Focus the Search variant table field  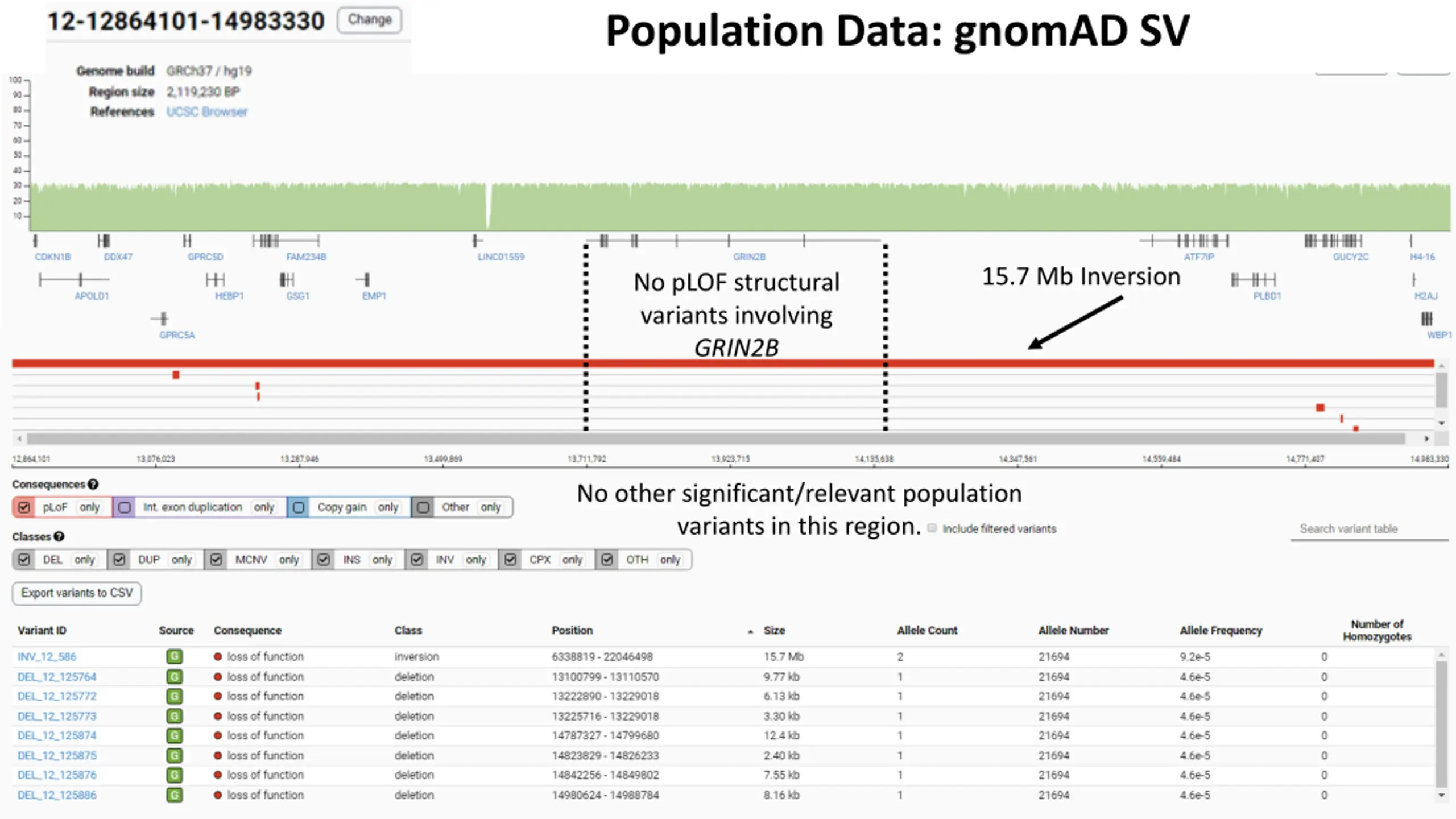[x=1370, y=529]
